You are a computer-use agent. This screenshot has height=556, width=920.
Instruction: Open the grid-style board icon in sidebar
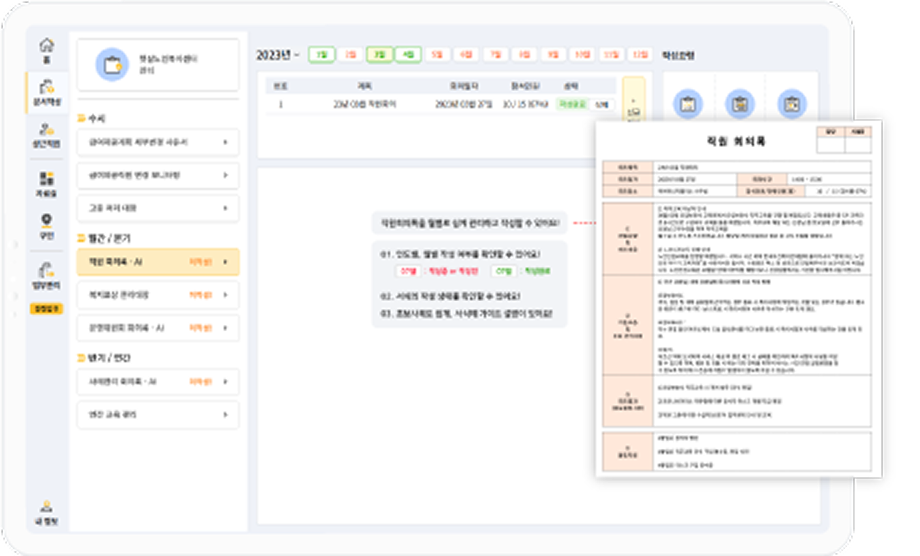(x=46, y=183)
